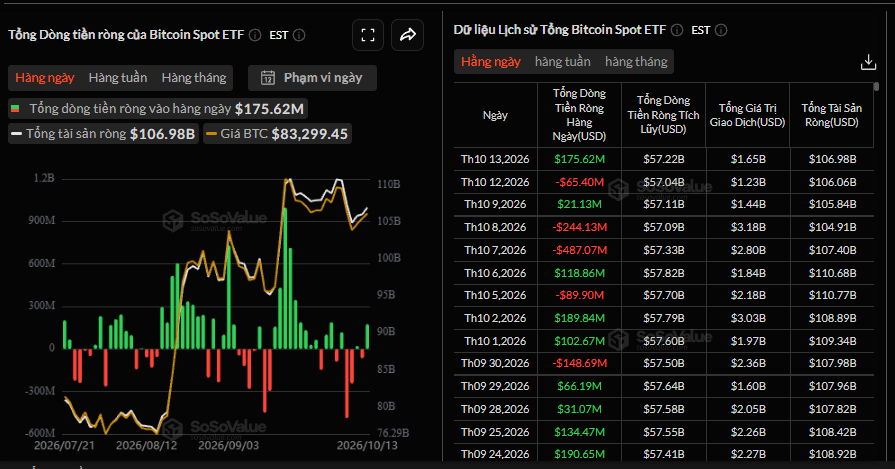Click latest green bar at chart end

(367, 337)
